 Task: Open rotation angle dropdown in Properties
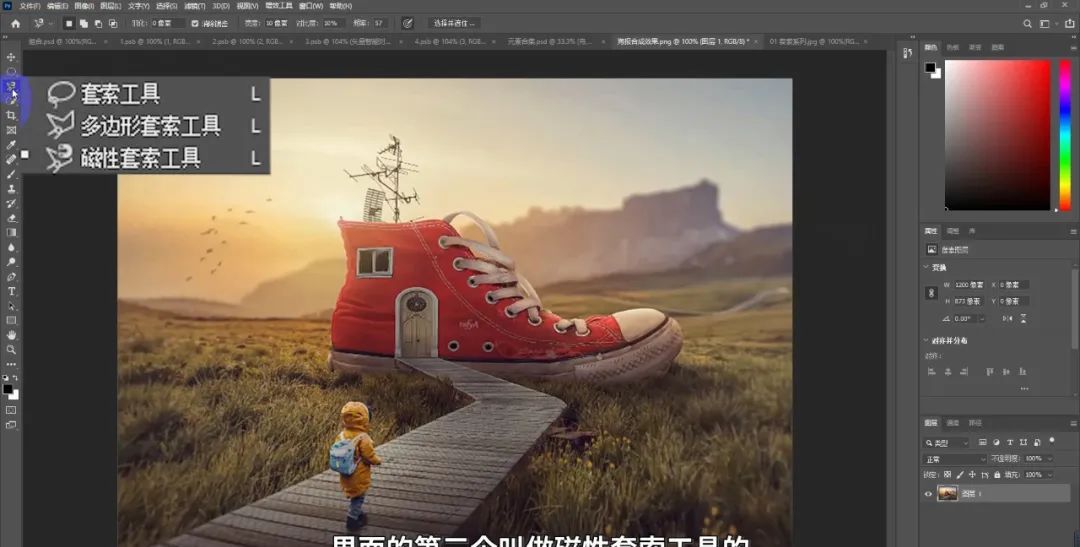point(982,318)
